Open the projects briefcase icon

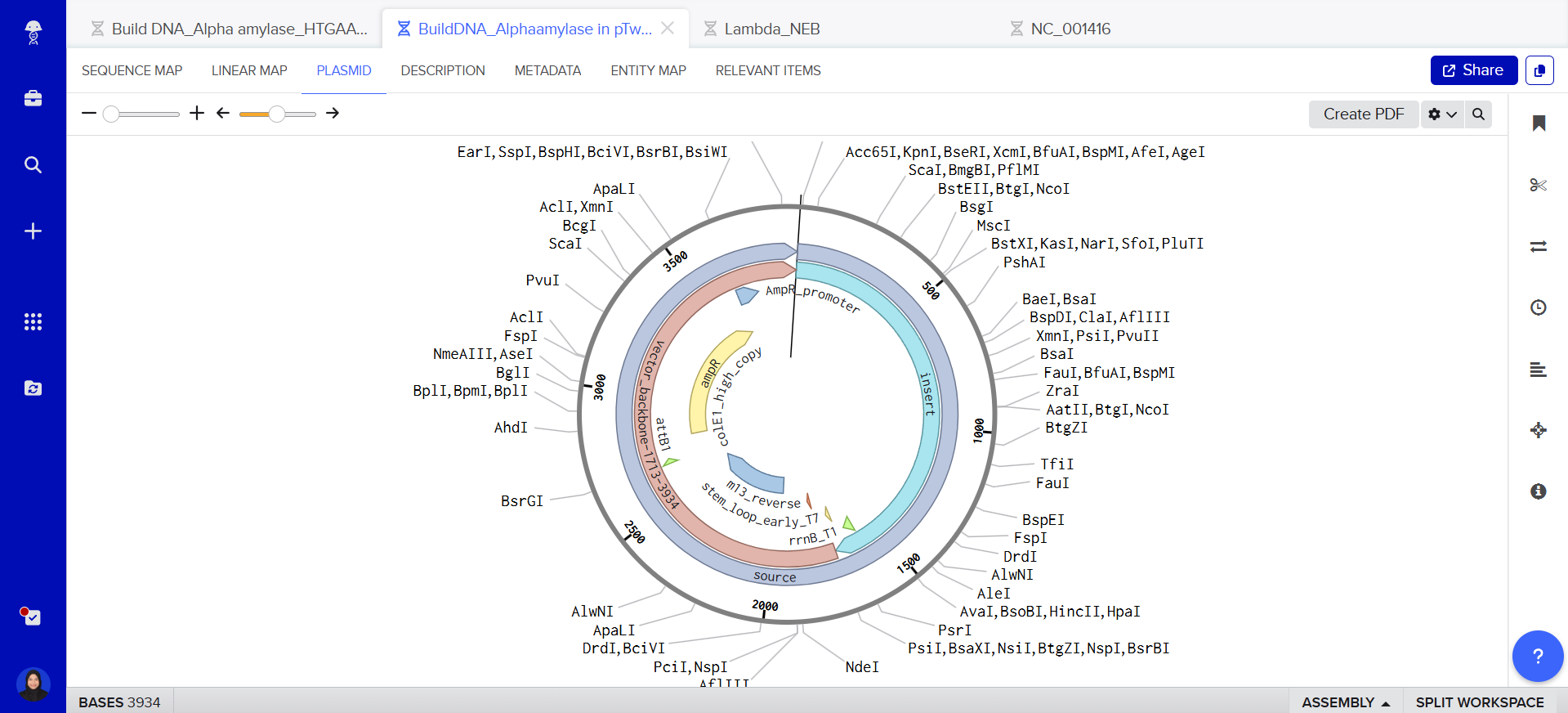(x=33, y=98)
